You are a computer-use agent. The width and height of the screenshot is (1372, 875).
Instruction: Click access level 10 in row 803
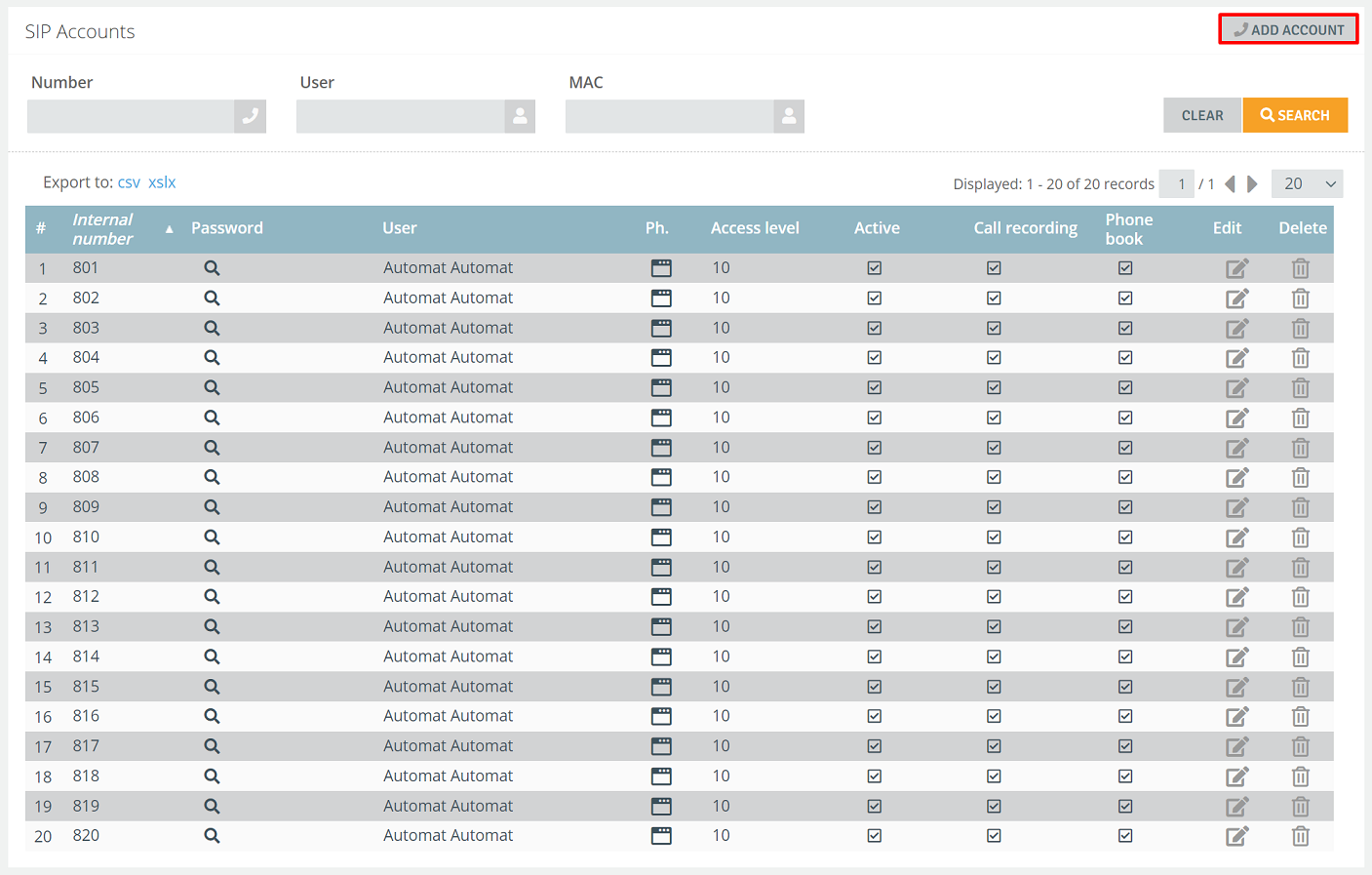tap(721, 329)
